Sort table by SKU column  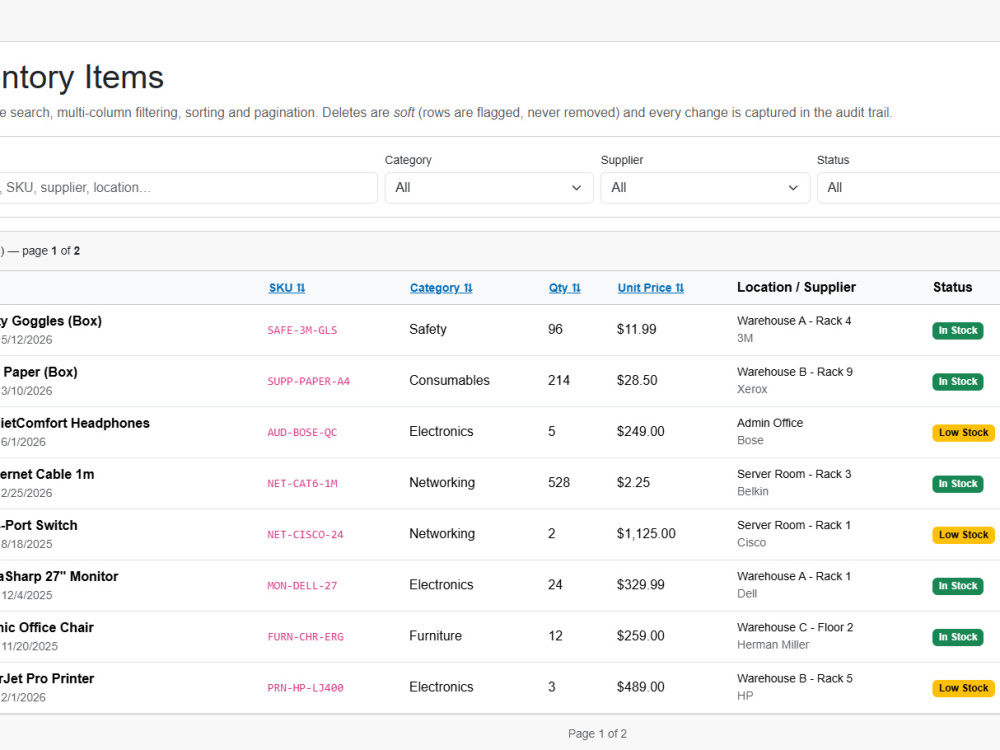click(x=287, y=288)
